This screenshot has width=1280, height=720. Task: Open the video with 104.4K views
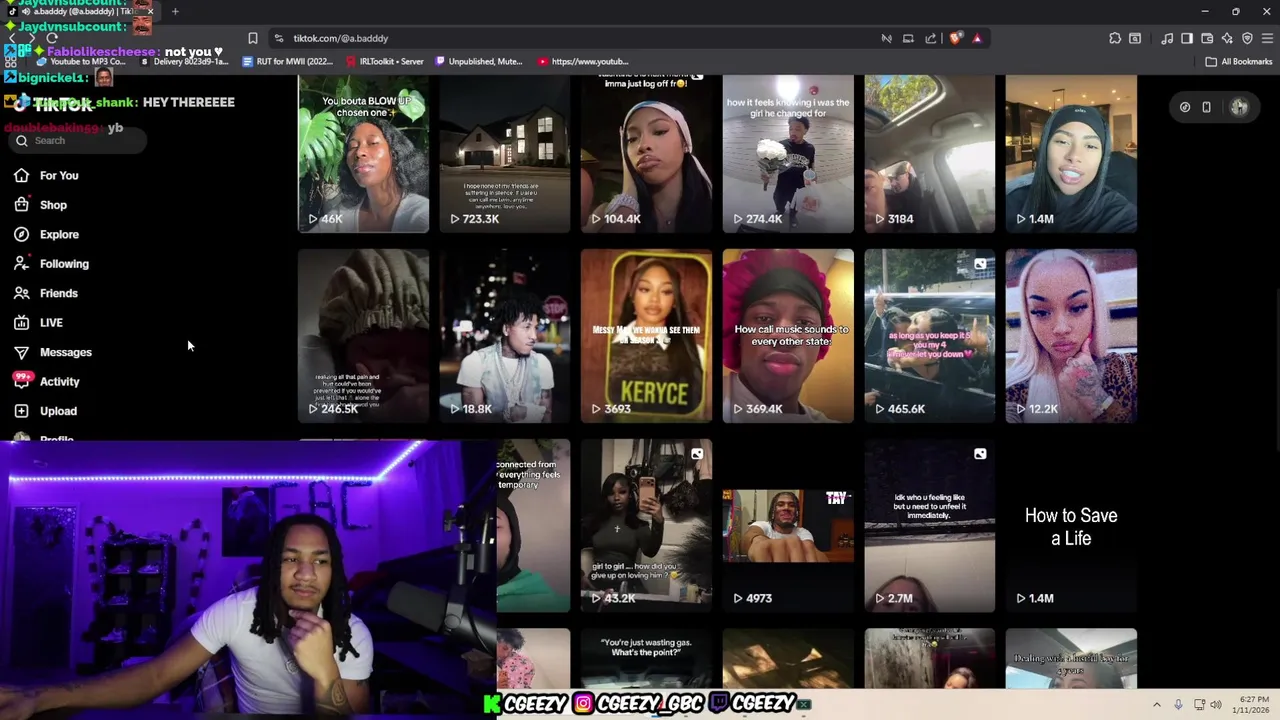(646, 154)
